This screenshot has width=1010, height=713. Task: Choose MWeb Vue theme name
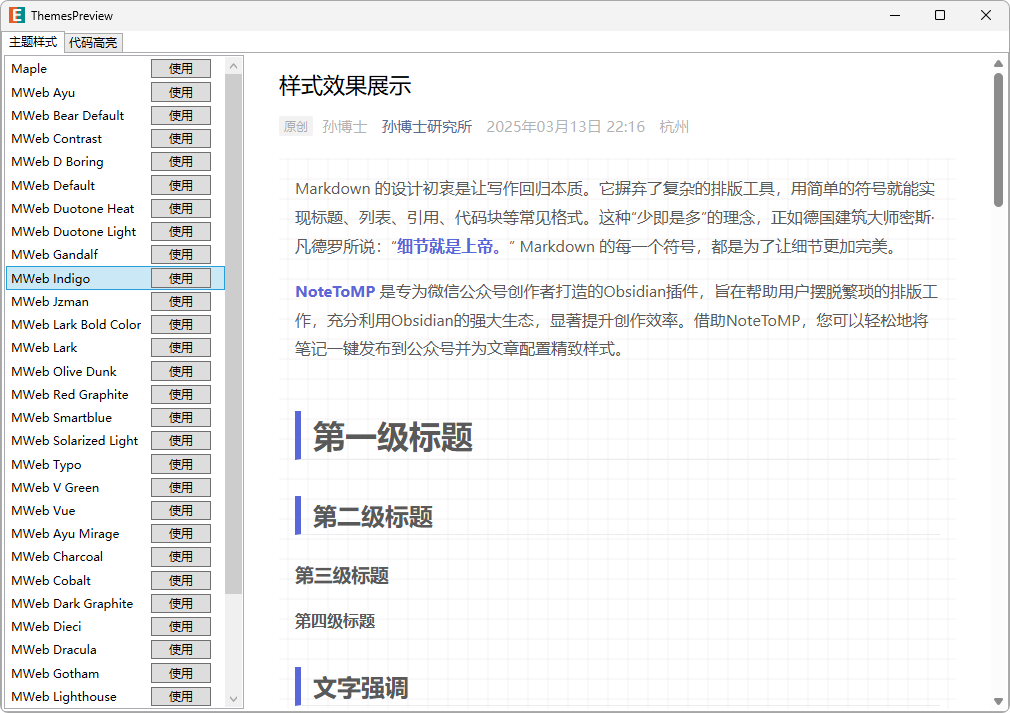[43, 511]
